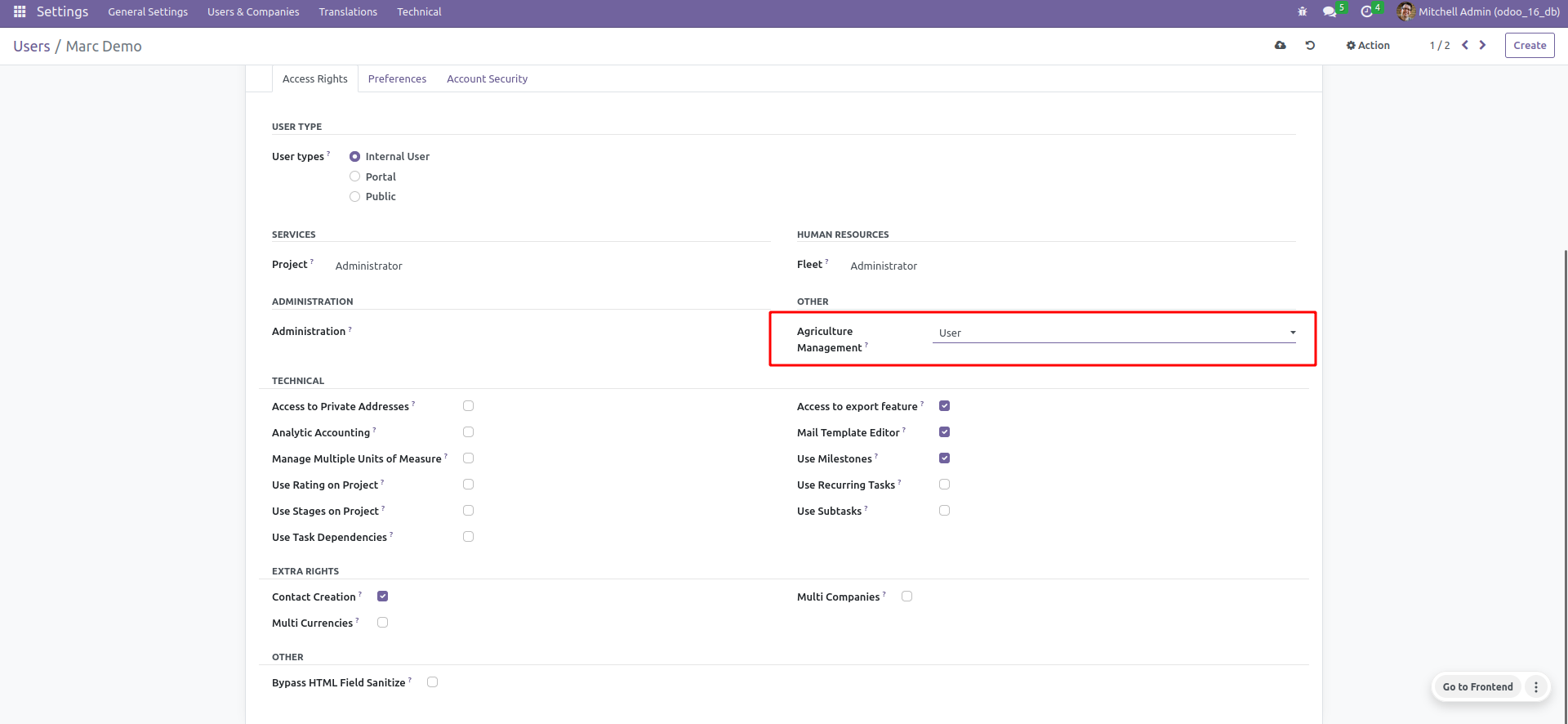Uncheck the Mail Template Editor checkbox
This screenshot has height=724, width=1568.
(x=944, y=432)
